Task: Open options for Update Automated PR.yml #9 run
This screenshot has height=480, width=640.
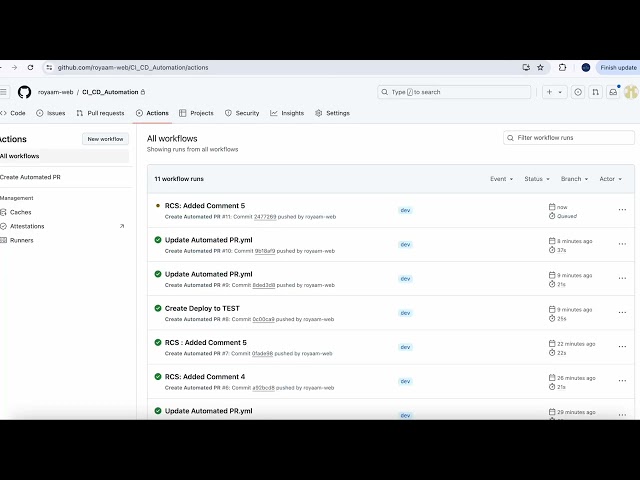Action: (622, 278)
